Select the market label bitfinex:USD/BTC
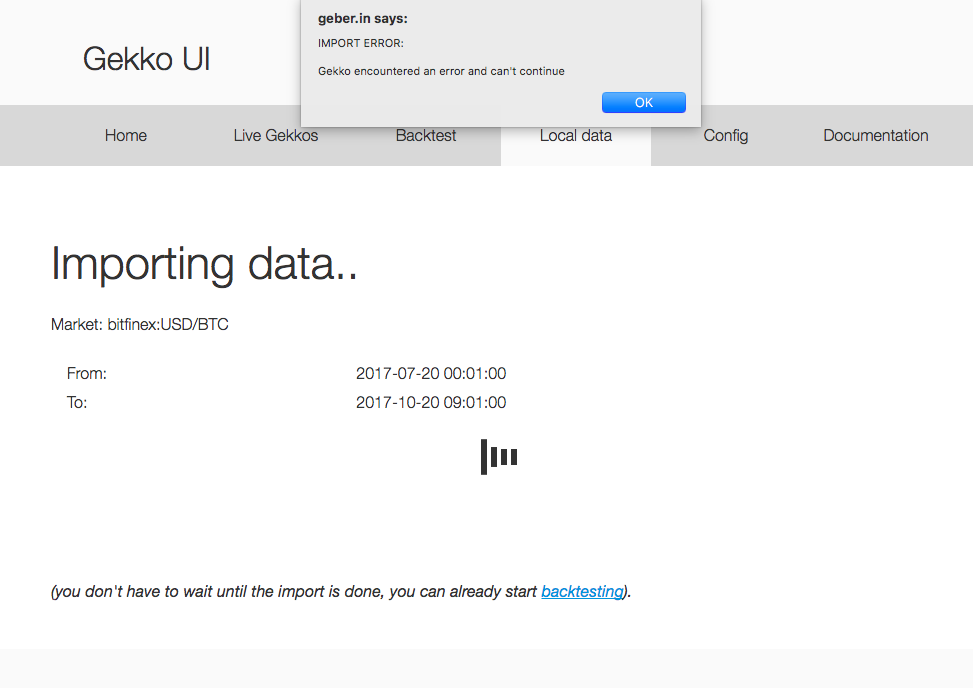Screen dimensions: 973x688 coord(140,324)
